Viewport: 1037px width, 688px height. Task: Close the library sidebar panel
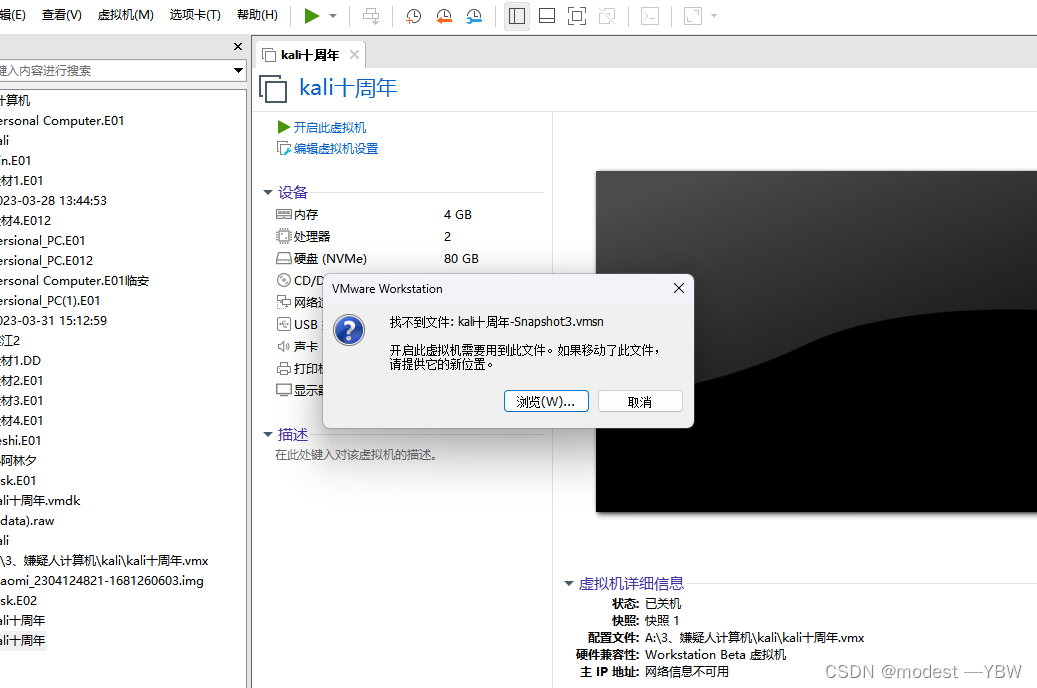click(x=238, y=46)
